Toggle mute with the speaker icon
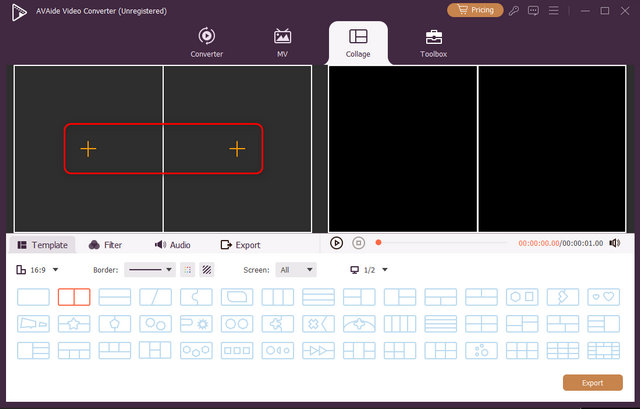640x409 pixels. [614, 243]
